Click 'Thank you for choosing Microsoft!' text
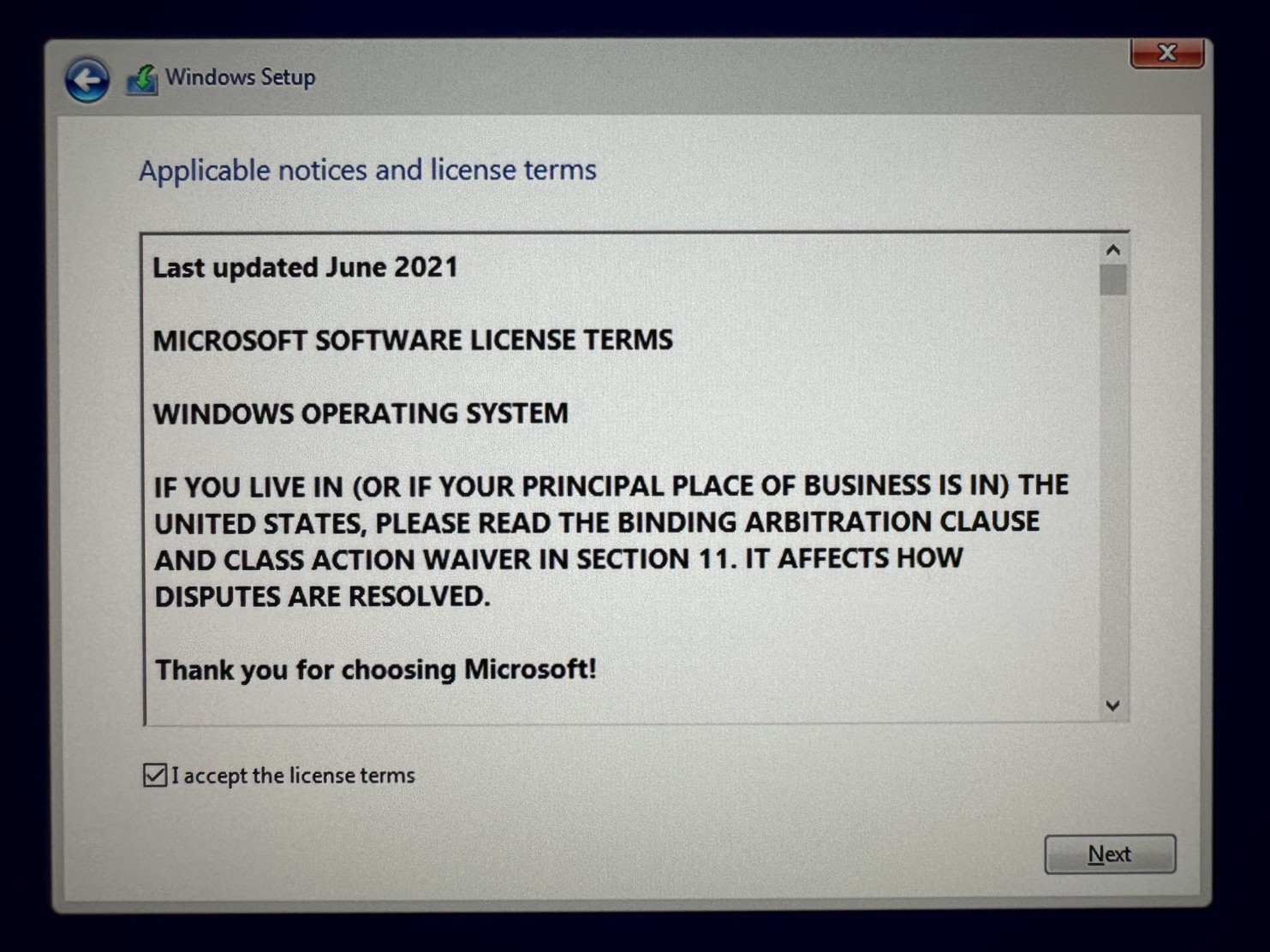This screenshot has width=1270, height=952. click(x=375, y=669)
